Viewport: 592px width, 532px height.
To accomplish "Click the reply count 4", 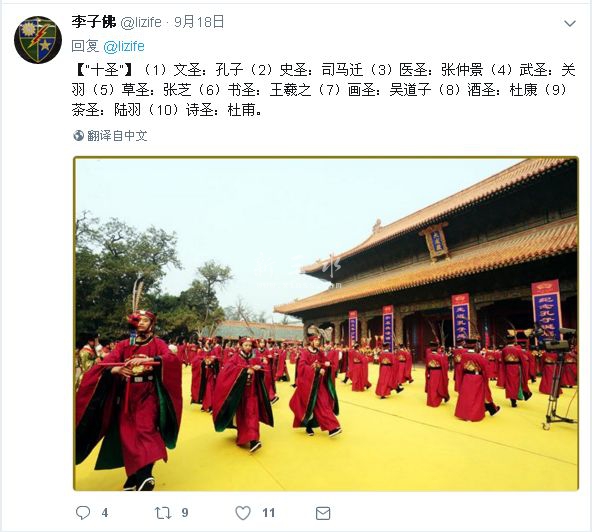I will pos(105,513).
